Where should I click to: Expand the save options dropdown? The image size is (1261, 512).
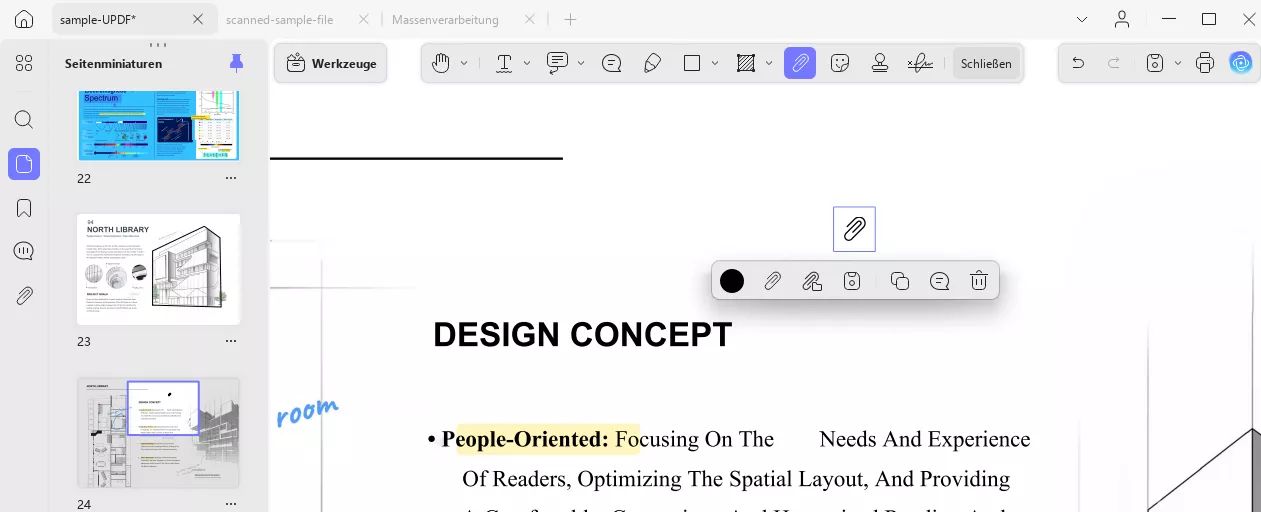click(x=1178, y=63)
